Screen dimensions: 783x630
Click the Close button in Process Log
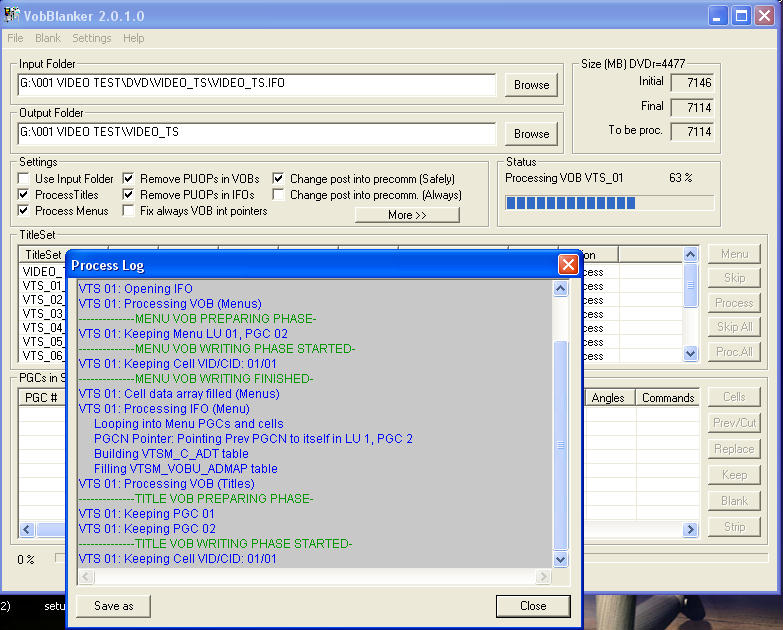(533, 606)
